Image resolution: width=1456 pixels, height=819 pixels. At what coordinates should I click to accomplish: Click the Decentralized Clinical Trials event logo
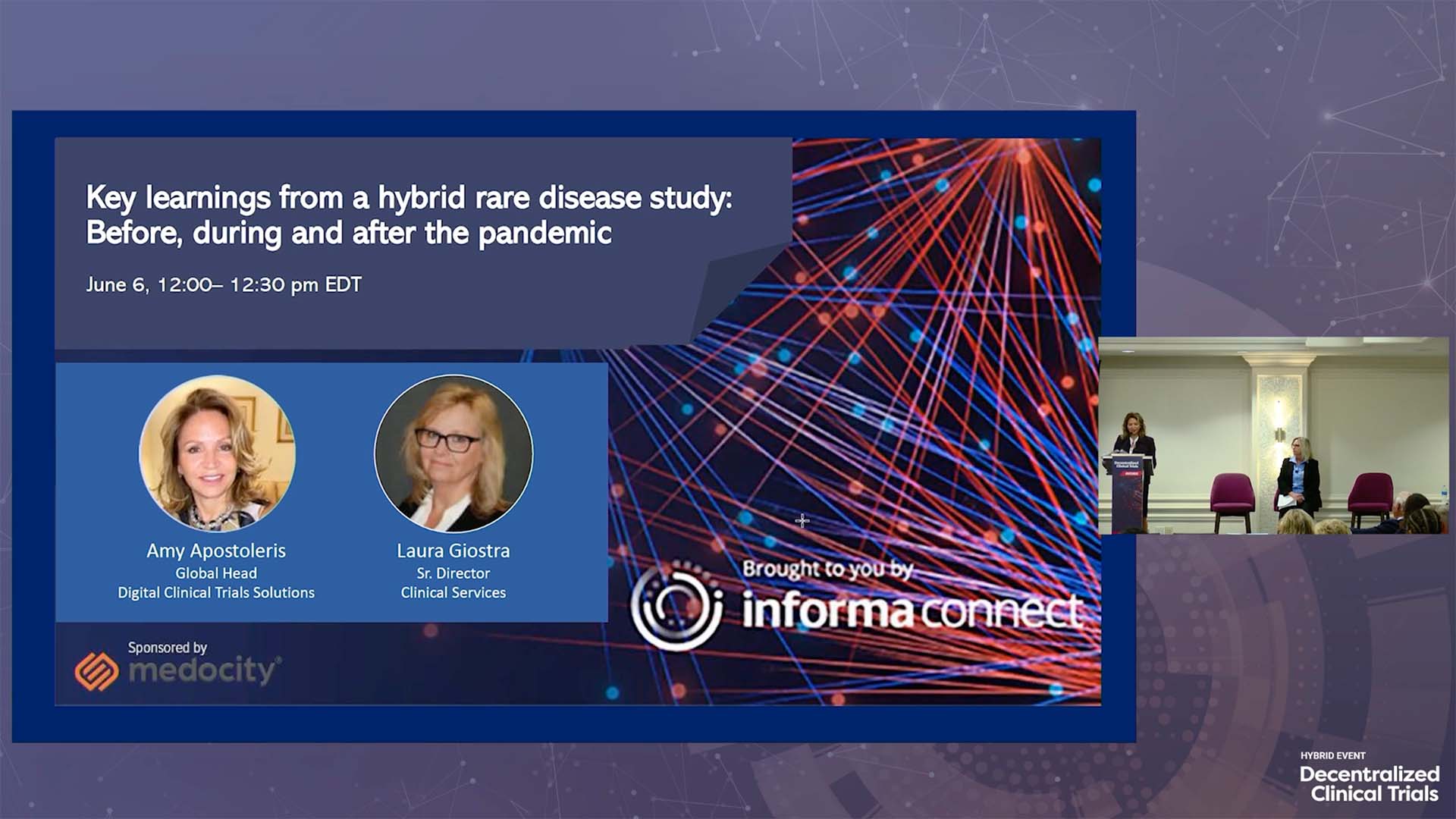click(1369, 784)
